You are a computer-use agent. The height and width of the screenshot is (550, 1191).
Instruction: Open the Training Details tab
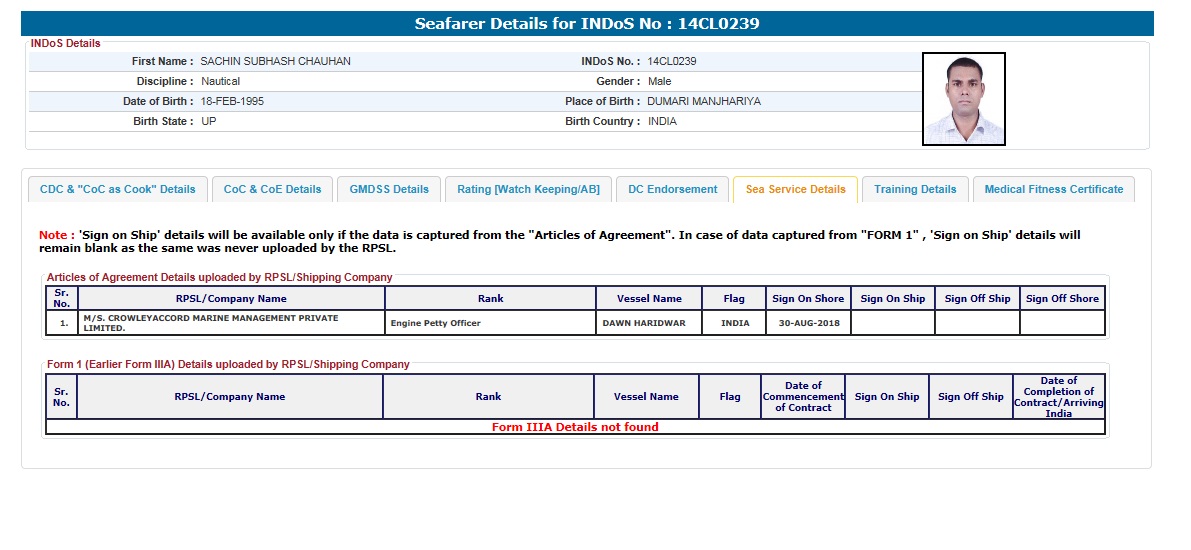pyautogui.click(x=915, y=189)
